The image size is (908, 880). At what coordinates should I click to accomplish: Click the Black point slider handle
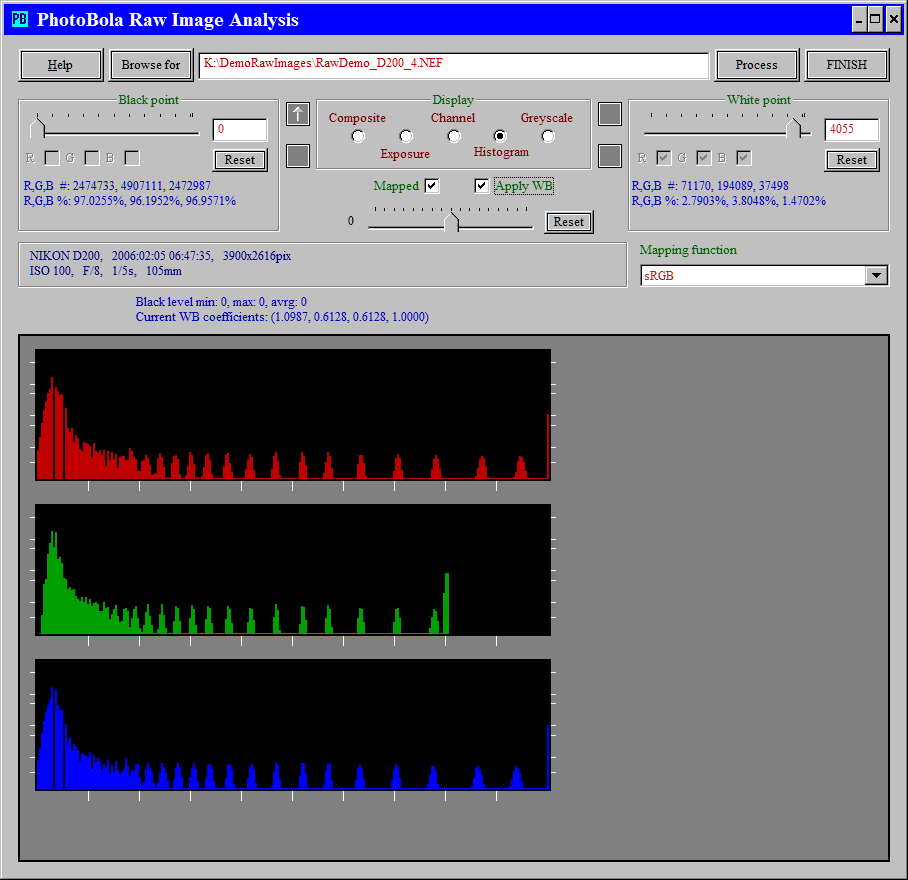[39, 127]
